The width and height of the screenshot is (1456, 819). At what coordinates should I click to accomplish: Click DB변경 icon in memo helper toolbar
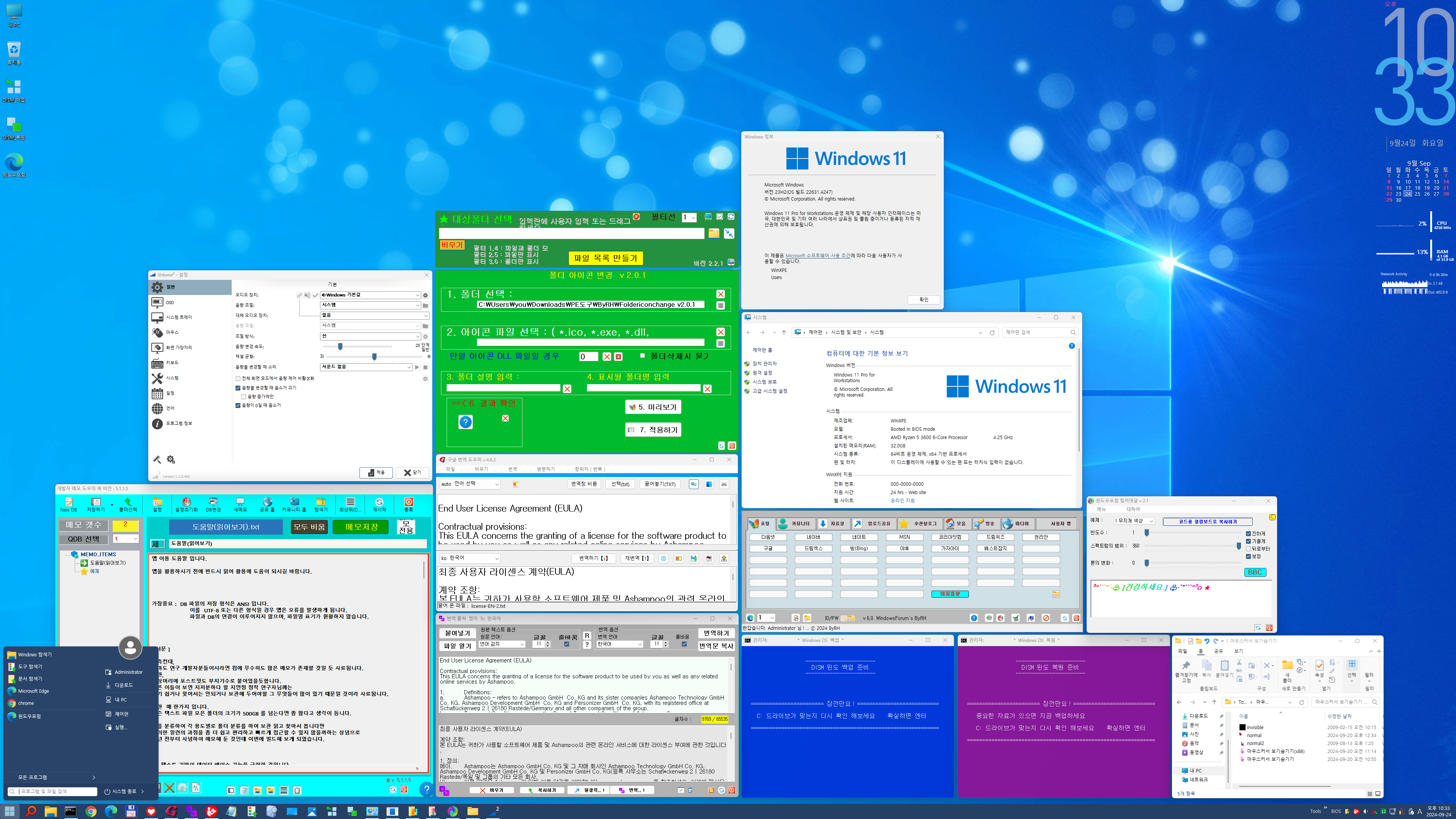pyautogui.click(x=213, y=502)
